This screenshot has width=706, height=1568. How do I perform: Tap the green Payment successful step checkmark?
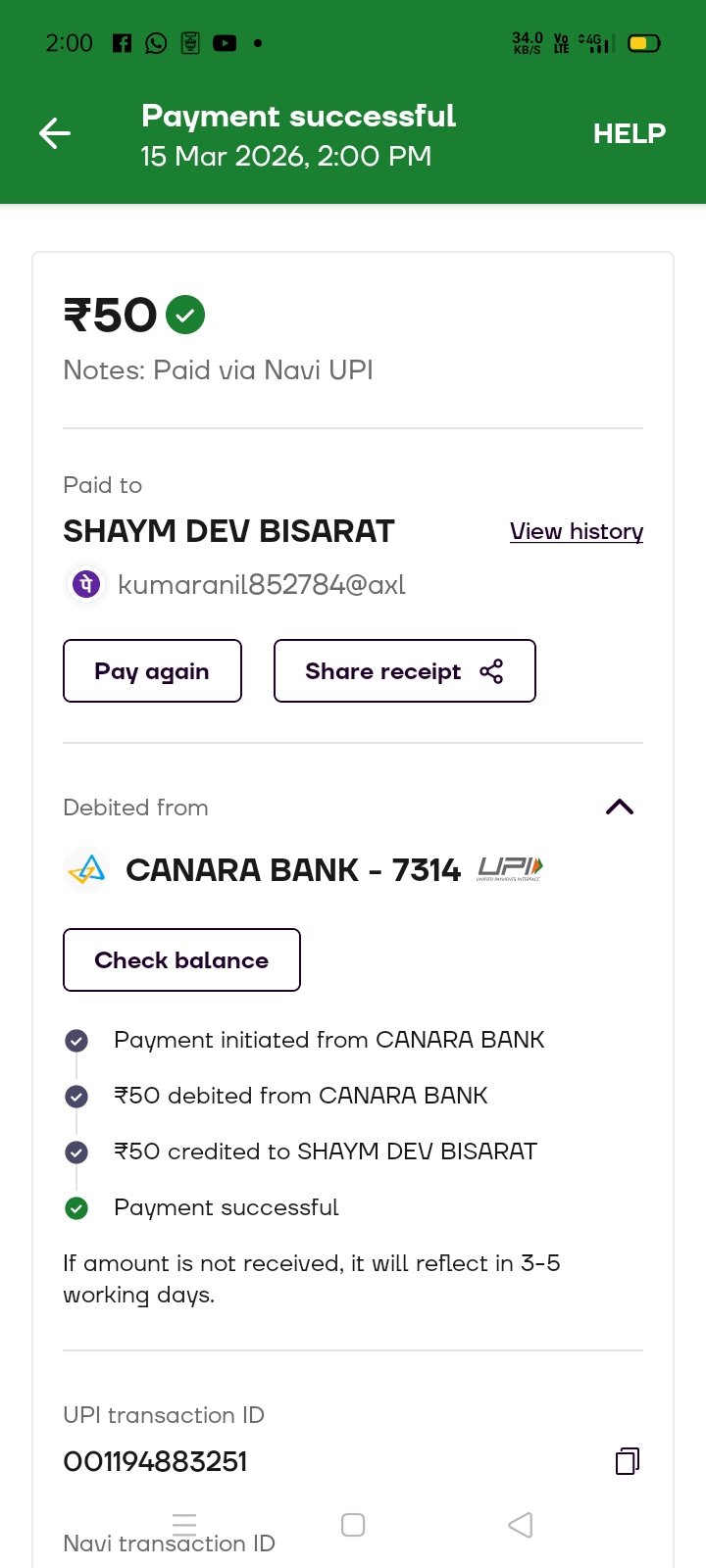[76, 1208]
